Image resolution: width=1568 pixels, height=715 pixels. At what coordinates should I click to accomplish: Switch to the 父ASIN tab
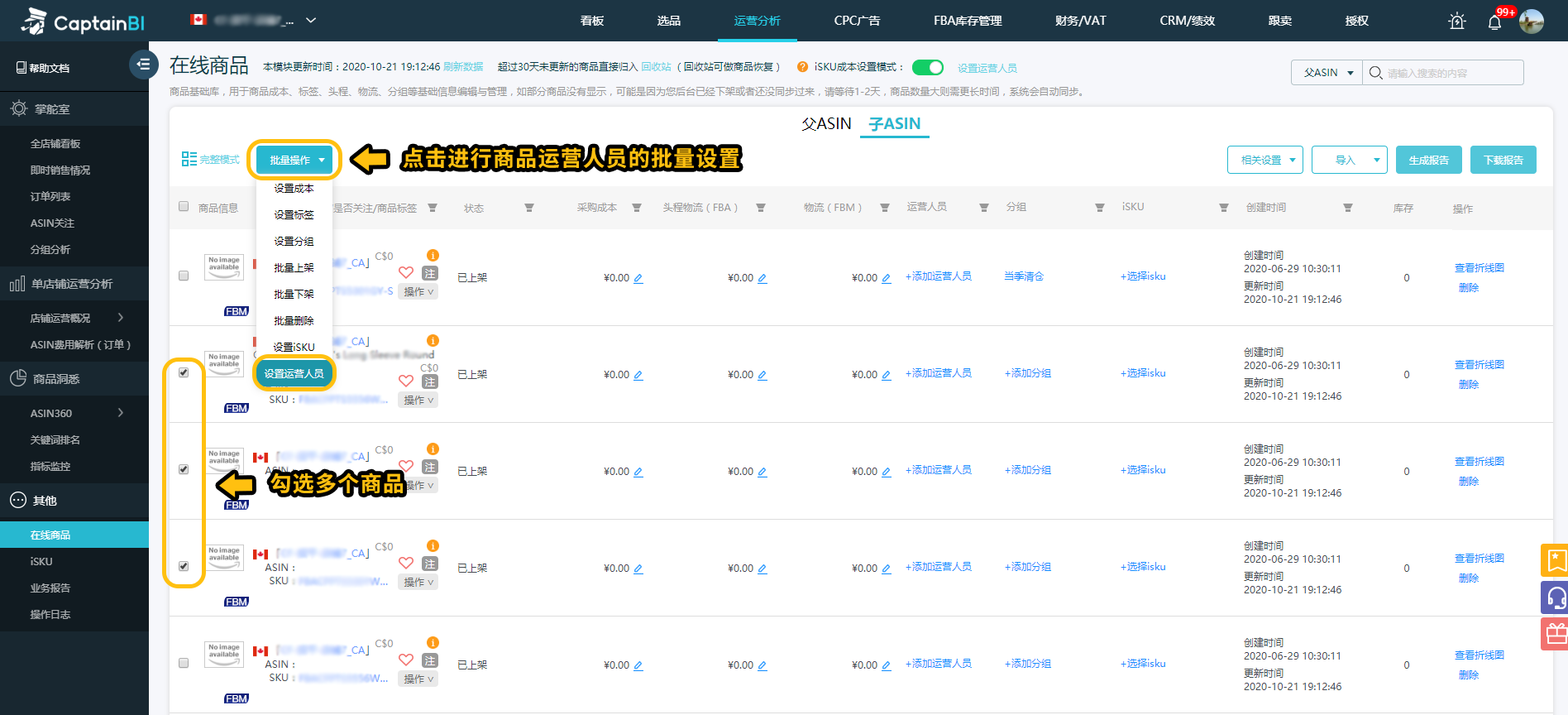coord(826,123)
